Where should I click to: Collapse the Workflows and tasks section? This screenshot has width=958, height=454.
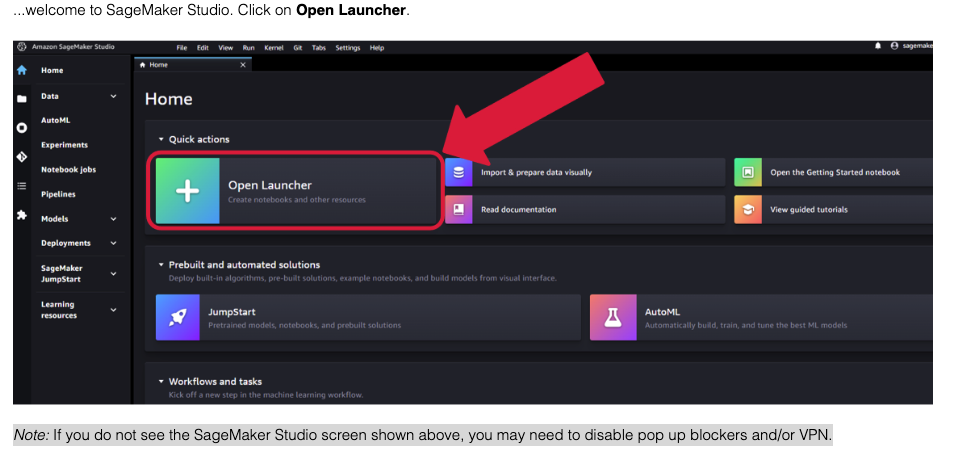[x=161, y=381]
